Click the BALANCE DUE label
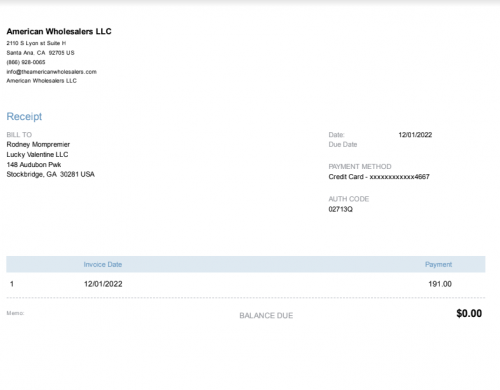Image resolution: width=500 pixels, height=390 pixels. point(266,316)
